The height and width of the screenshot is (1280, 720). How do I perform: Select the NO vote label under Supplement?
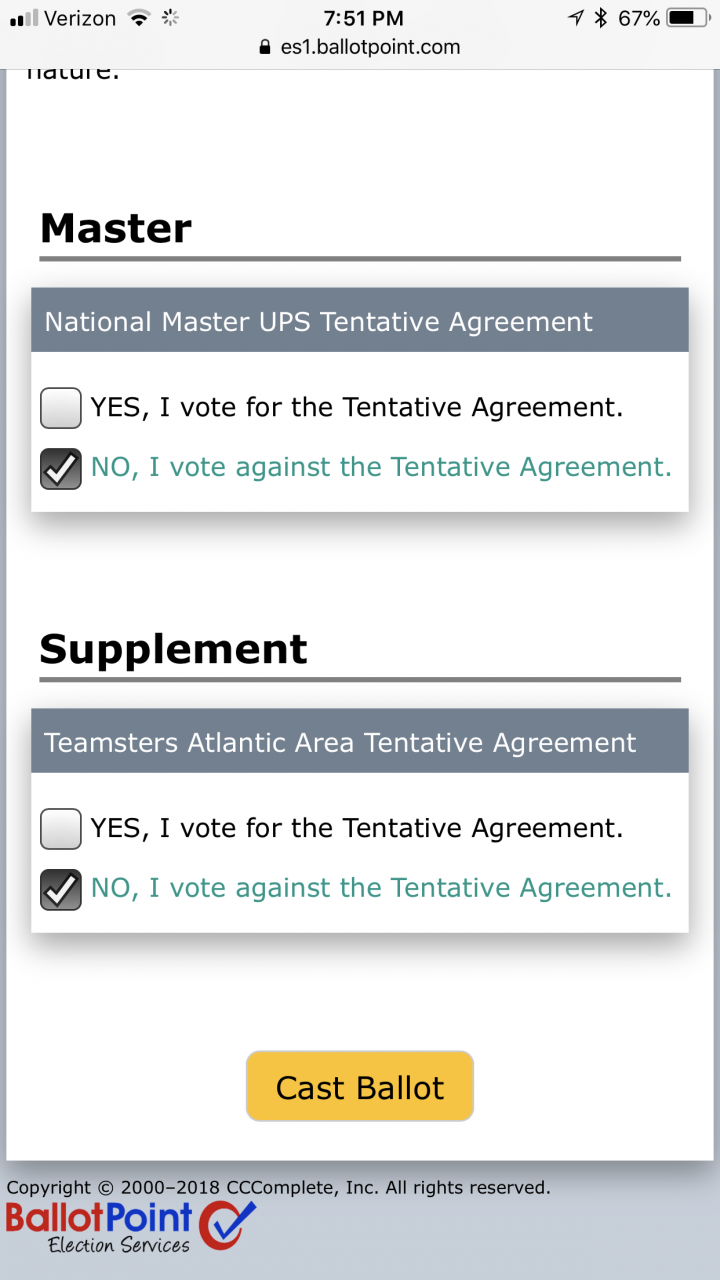[x=381, y=888]
